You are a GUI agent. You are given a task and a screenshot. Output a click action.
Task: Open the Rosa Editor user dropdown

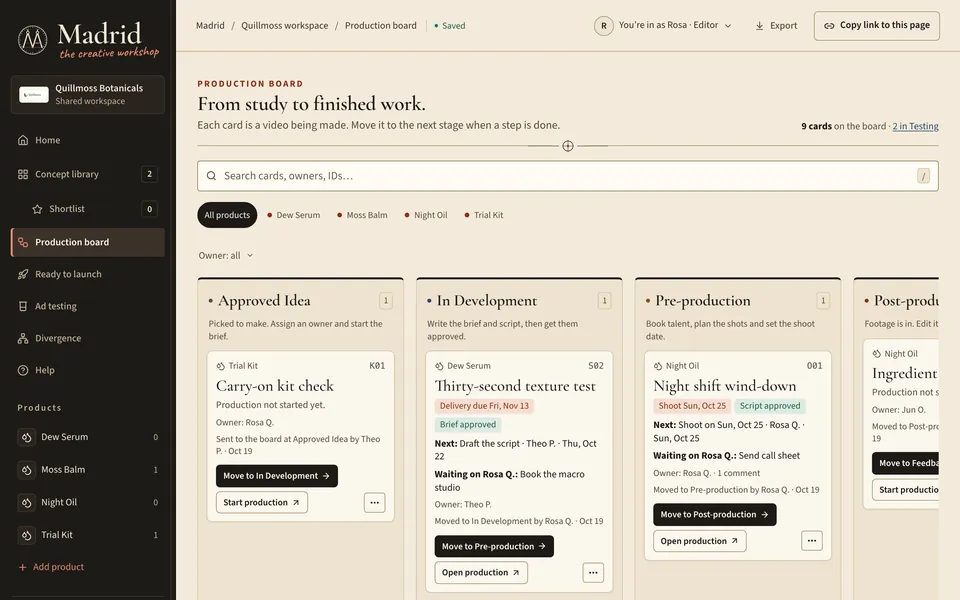tap(663, 26)
